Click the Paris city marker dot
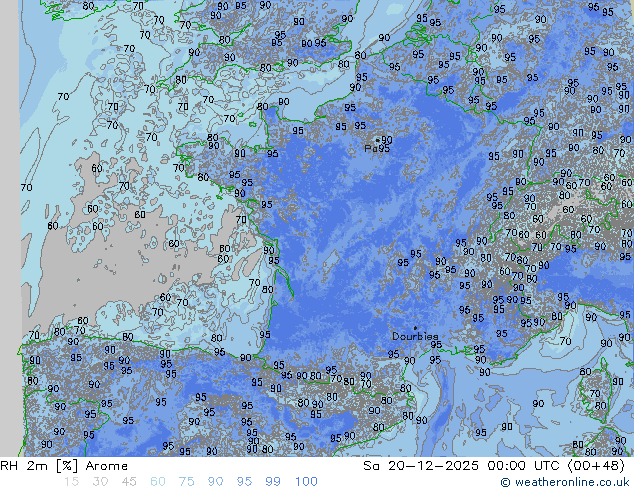Screen dimensions: 634x490 378,140
